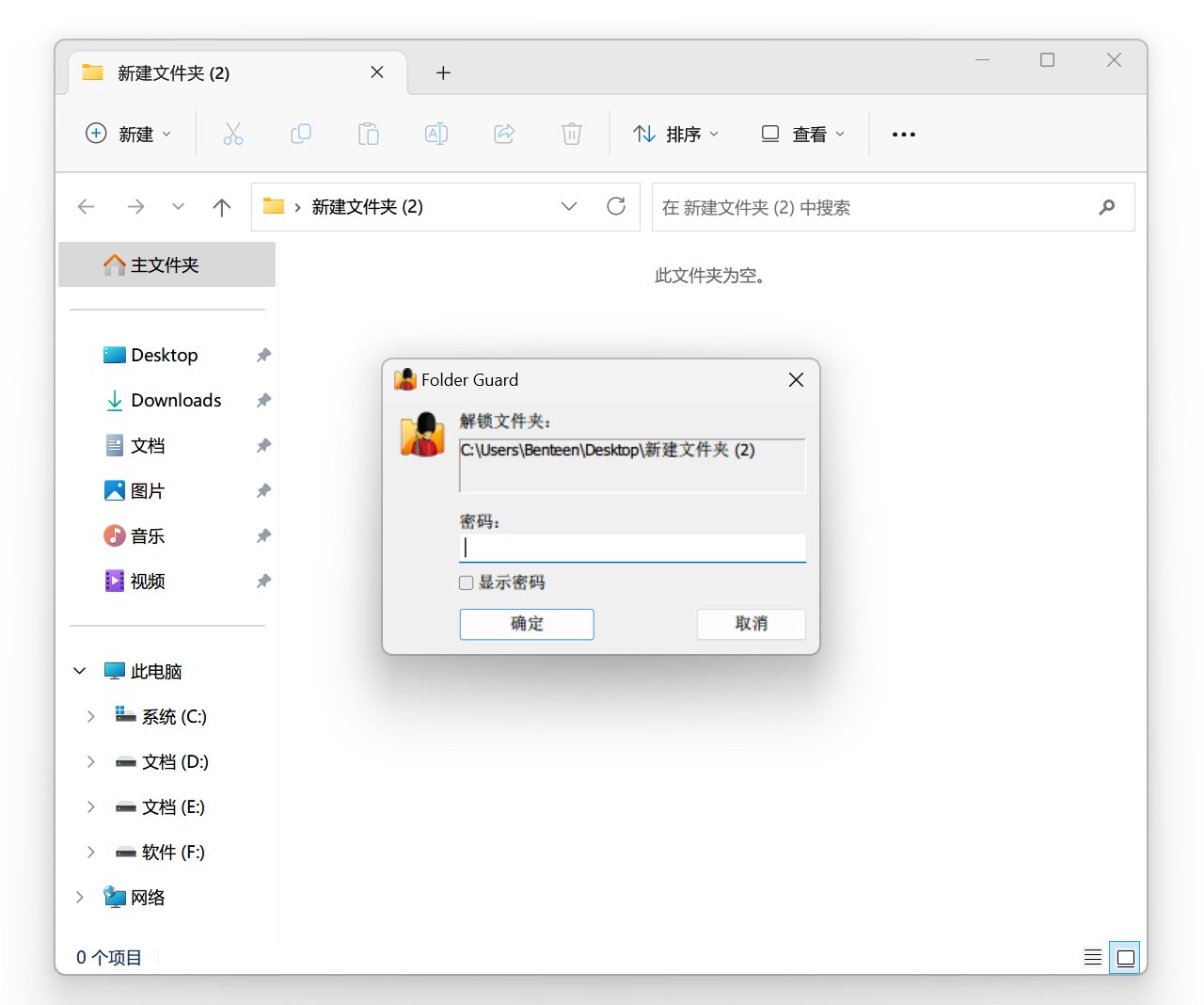The height and width of the screenshot is (1005, 1204).
Task: Open address bar history dropdown
Action: (x=569, y=206)
